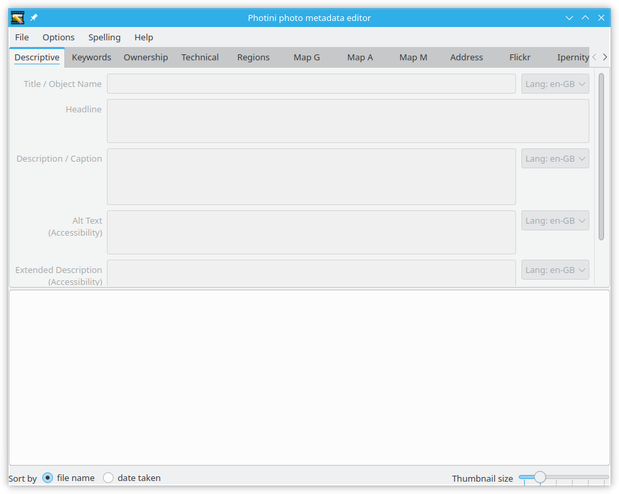Click the 'Thumbnail size' label
This screenshot has width=619, height=494.
[482, 479]
